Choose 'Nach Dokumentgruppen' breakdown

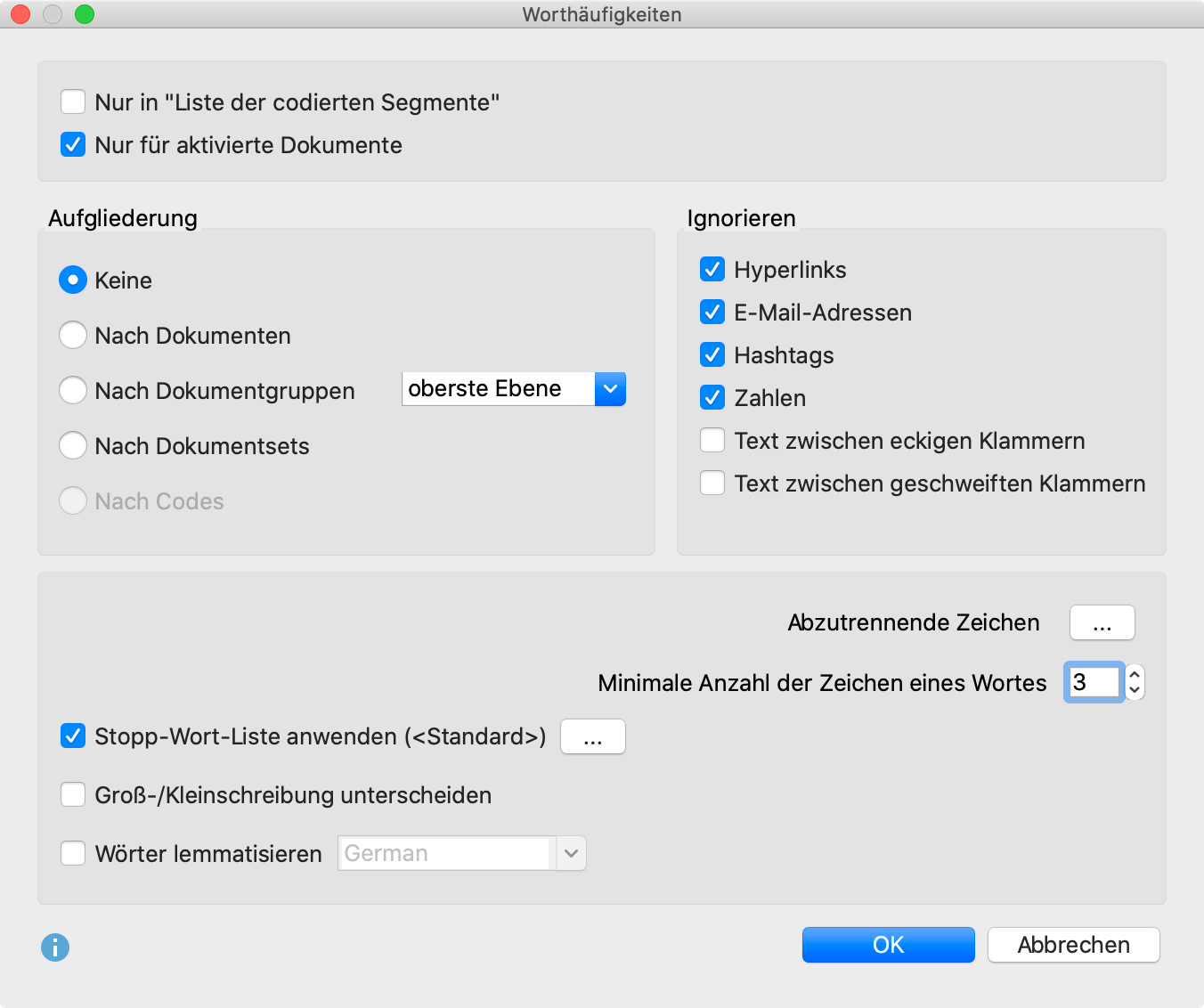tap(73, 390)
